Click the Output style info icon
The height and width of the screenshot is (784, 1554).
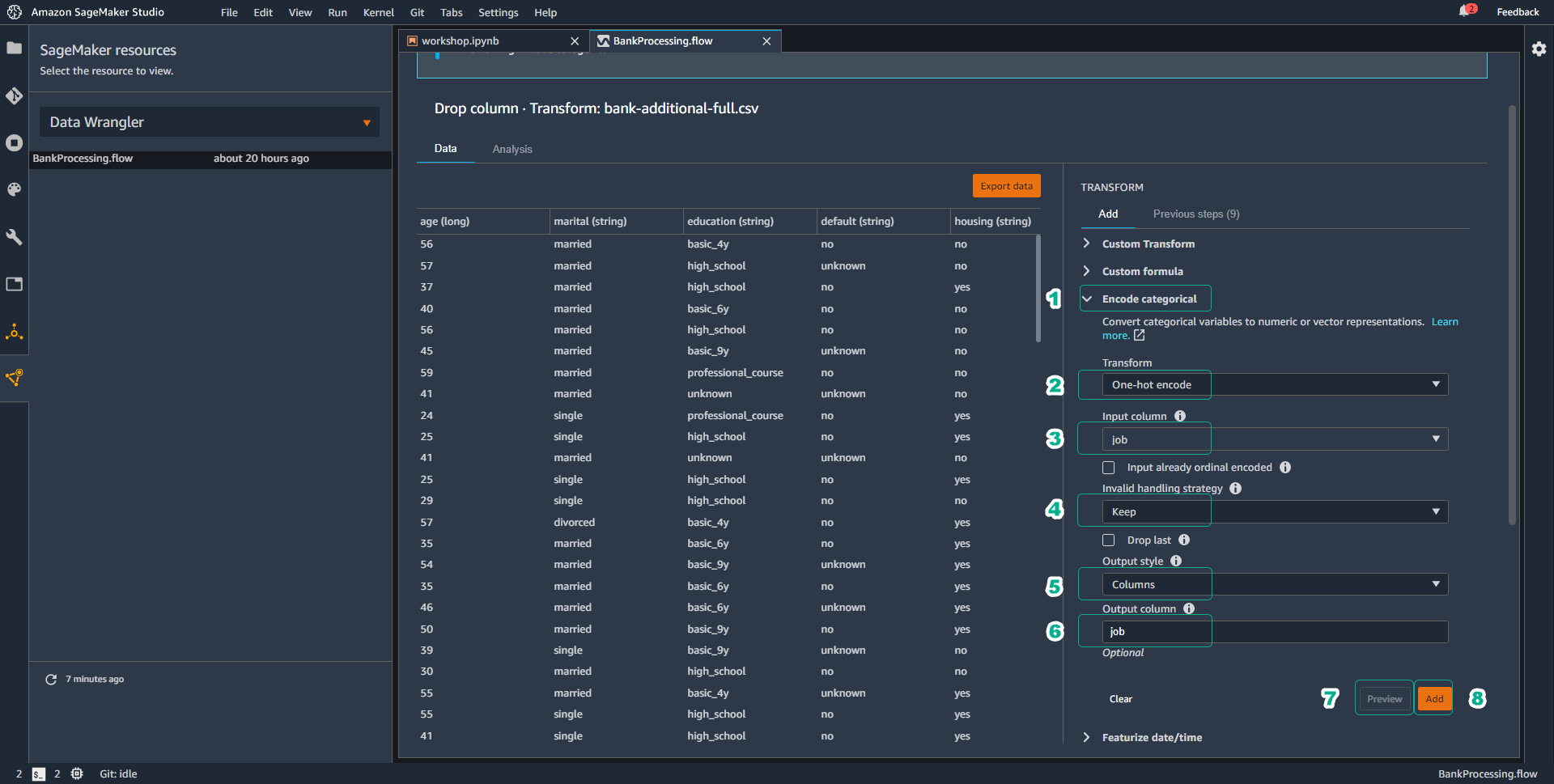1176,561
